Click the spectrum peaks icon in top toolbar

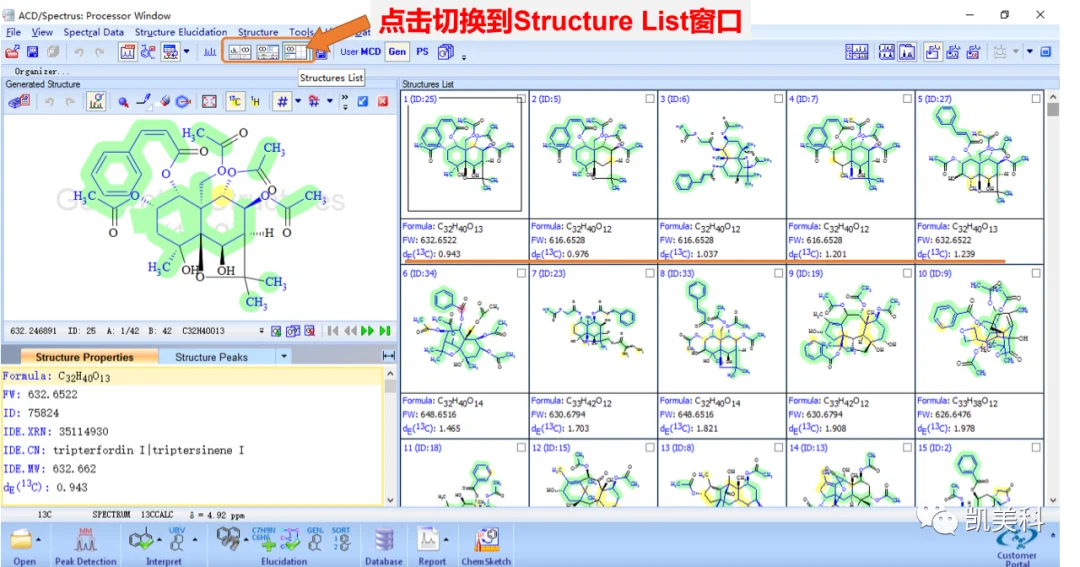click(x=209, y=52)
